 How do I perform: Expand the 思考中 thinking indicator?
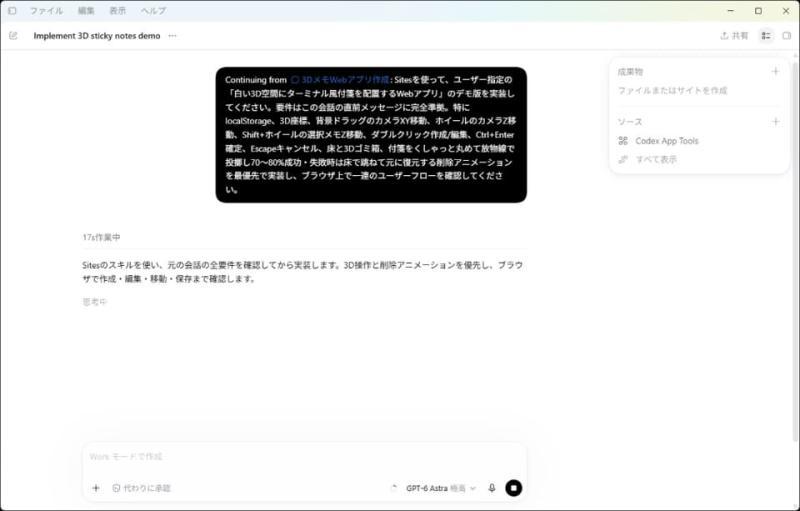tap(94, 302)
